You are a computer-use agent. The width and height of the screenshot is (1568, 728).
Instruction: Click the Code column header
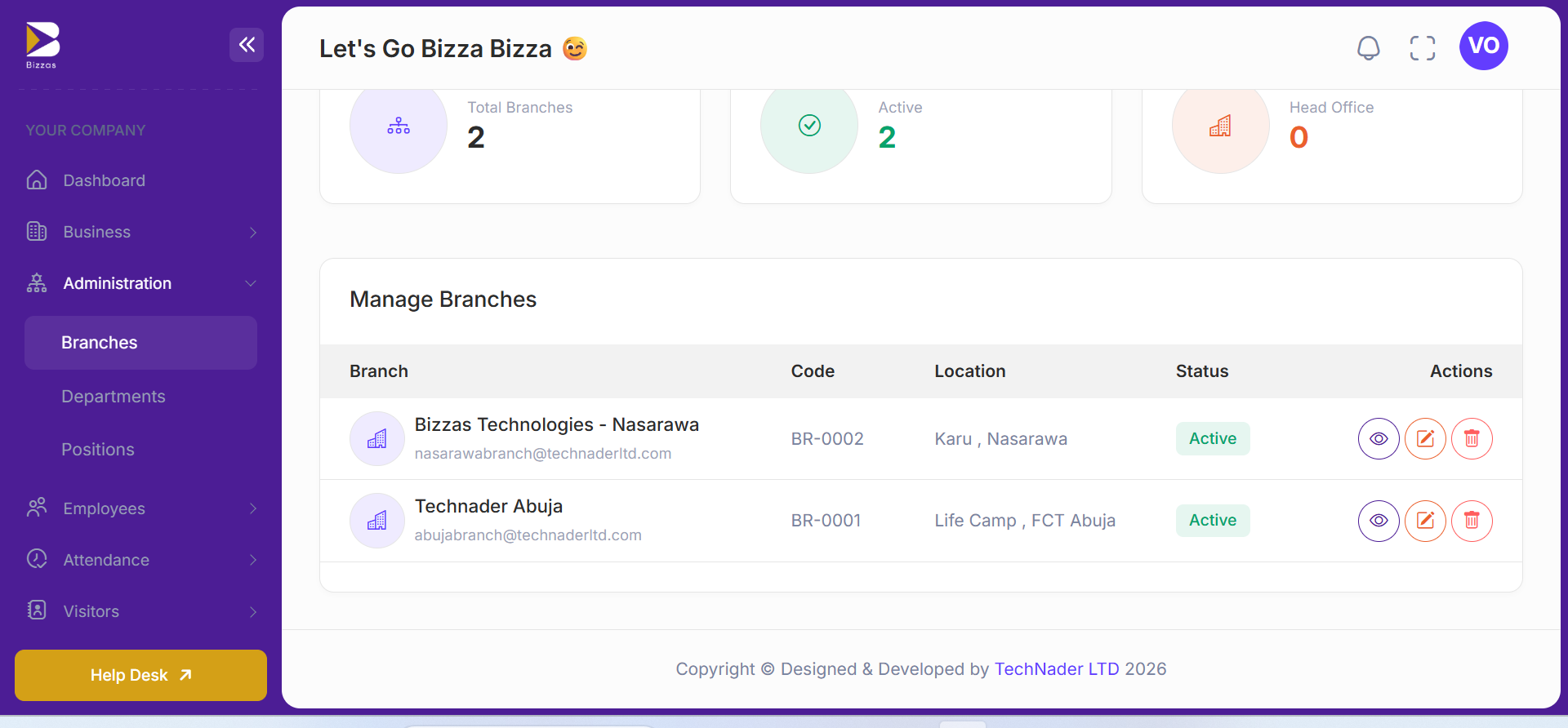tap(813, 371)
